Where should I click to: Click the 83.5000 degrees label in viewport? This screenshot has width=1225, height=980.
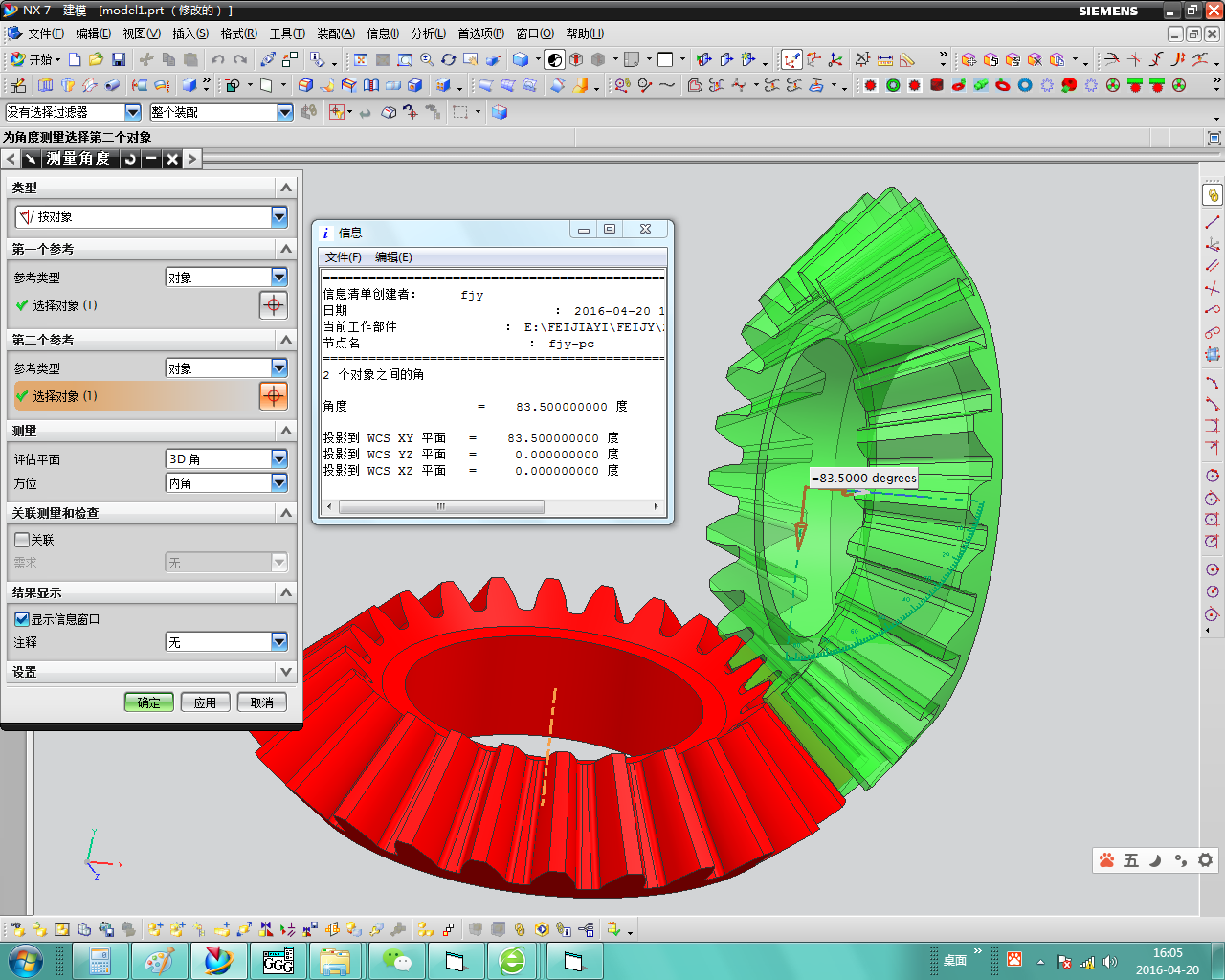(863, 478)
